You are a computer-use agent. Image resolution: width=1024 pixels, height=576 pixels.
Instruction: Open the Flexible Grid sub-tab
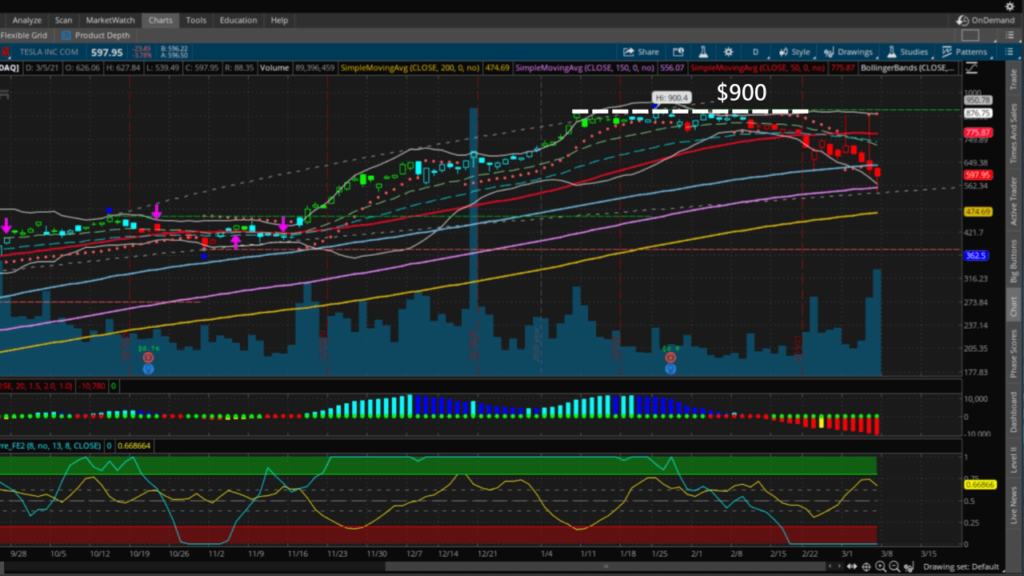(x=24, y=35)
